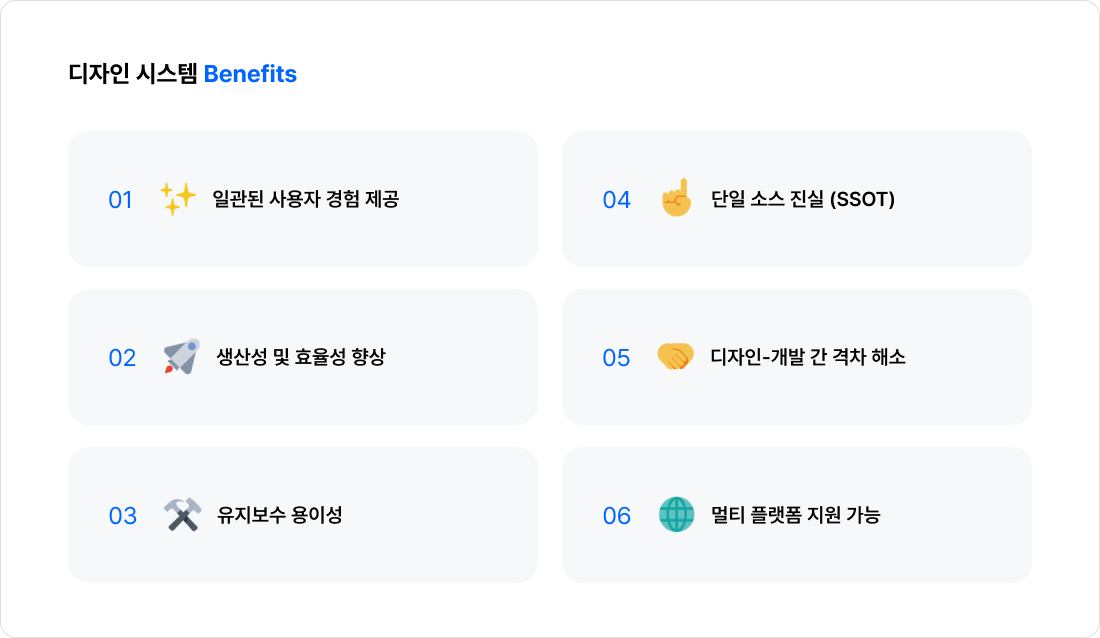Open the 멀티 플랫폼 지원 가능 item
1100x638 pixels.
click(795, 515)
